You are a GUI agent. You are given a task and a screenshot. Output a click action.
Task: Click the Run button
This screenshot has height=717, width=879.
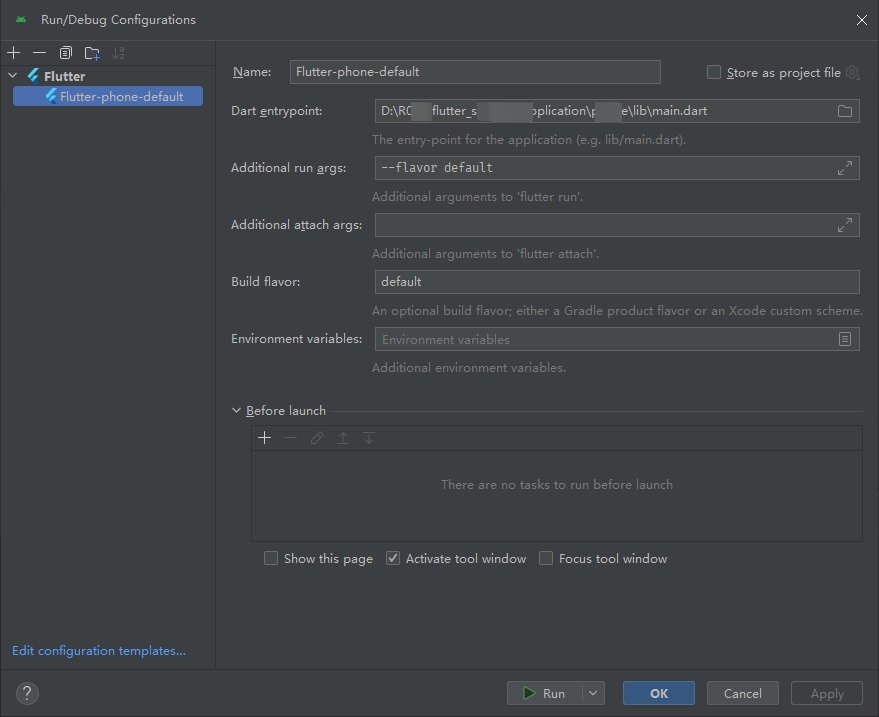point(544,693)
